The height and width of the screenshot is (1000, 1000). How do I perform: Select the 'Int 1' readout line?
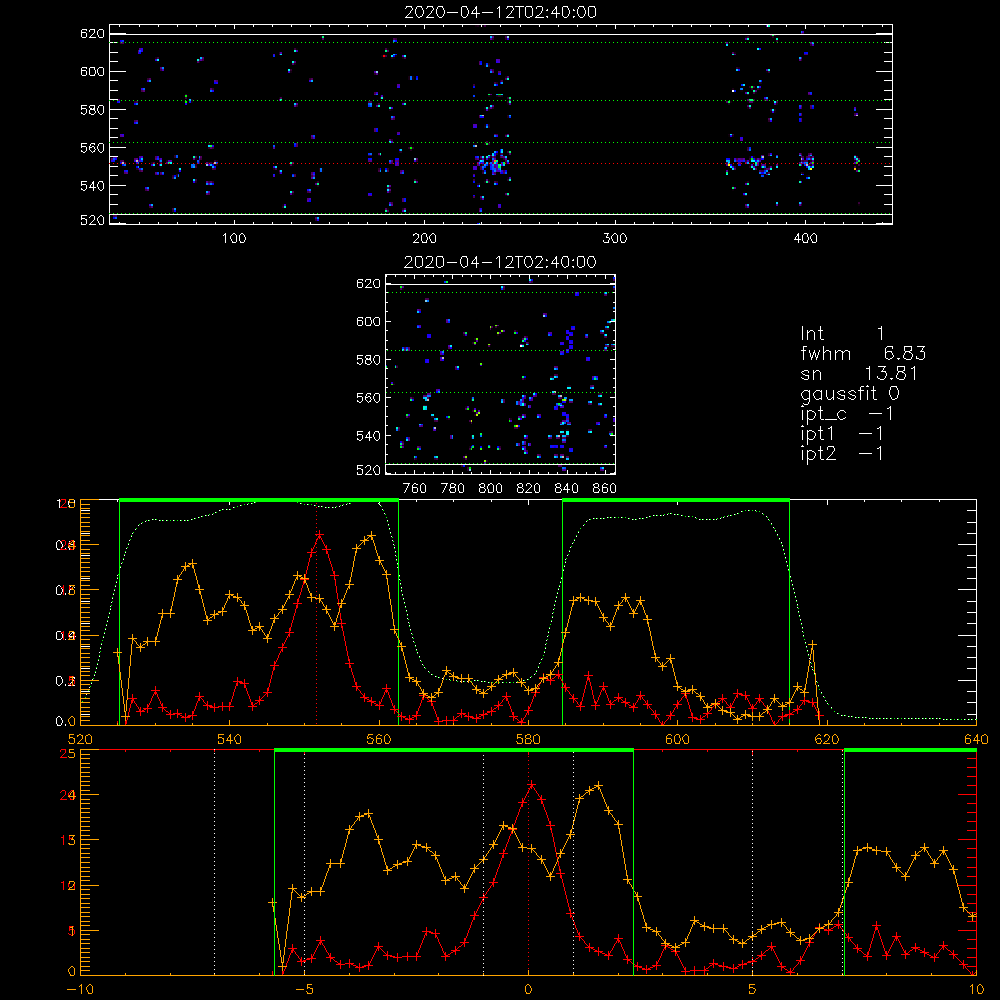click(842, 334)
